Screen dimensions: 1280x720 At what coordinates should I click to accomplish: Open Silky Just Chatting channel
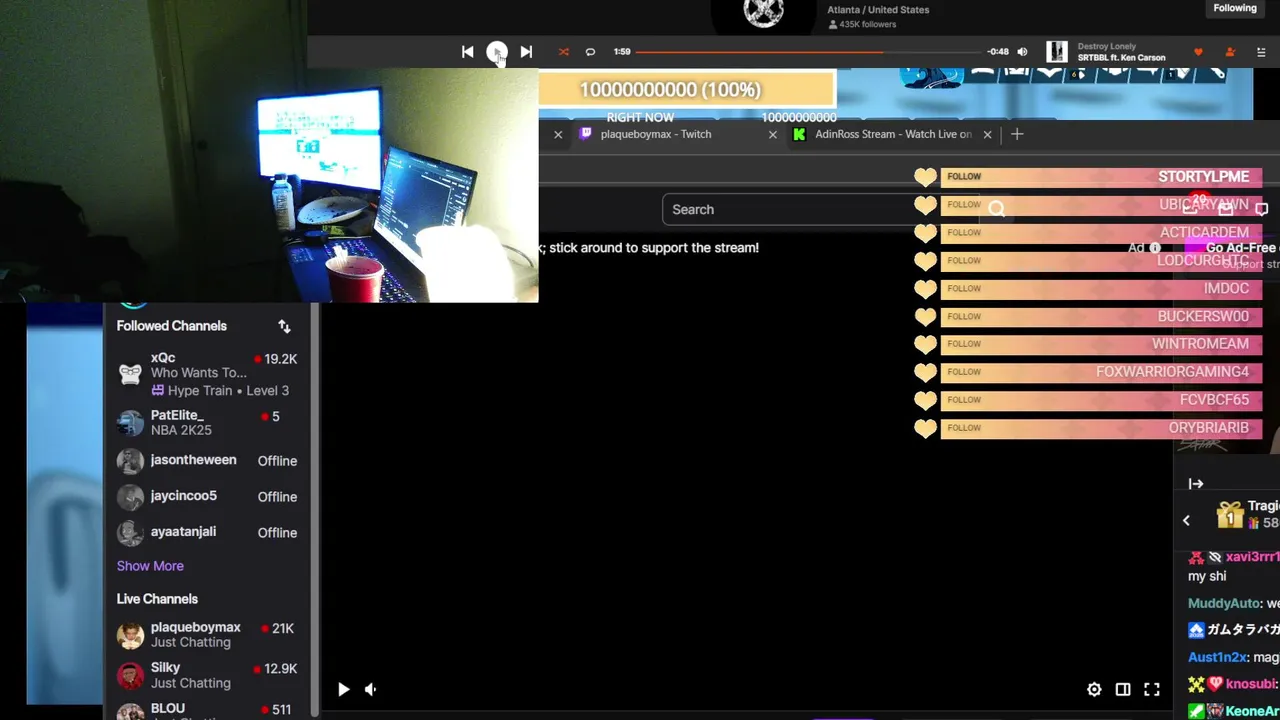pos(207,675)
